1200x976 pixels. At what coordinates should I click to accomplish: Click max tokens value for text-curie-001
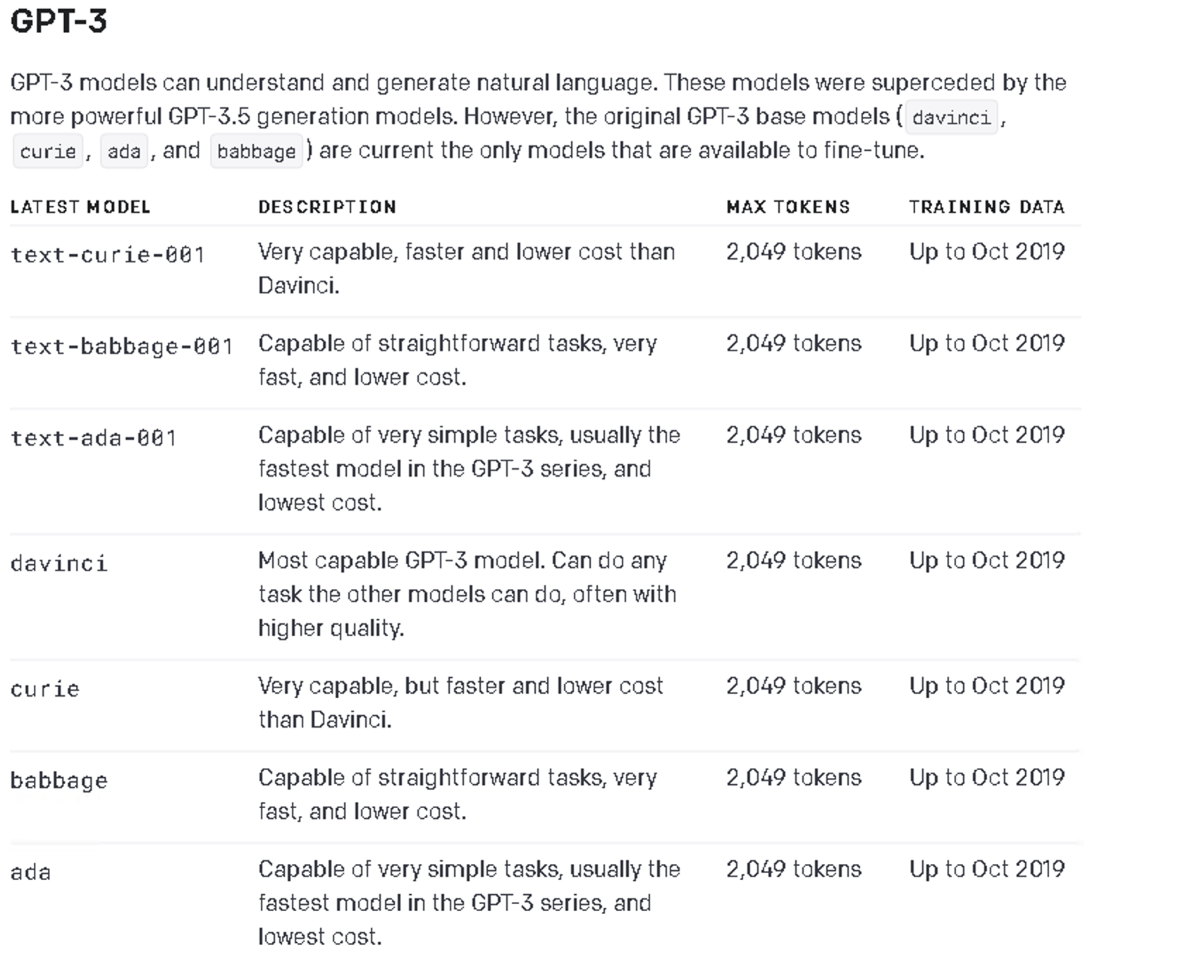[793, 252]
